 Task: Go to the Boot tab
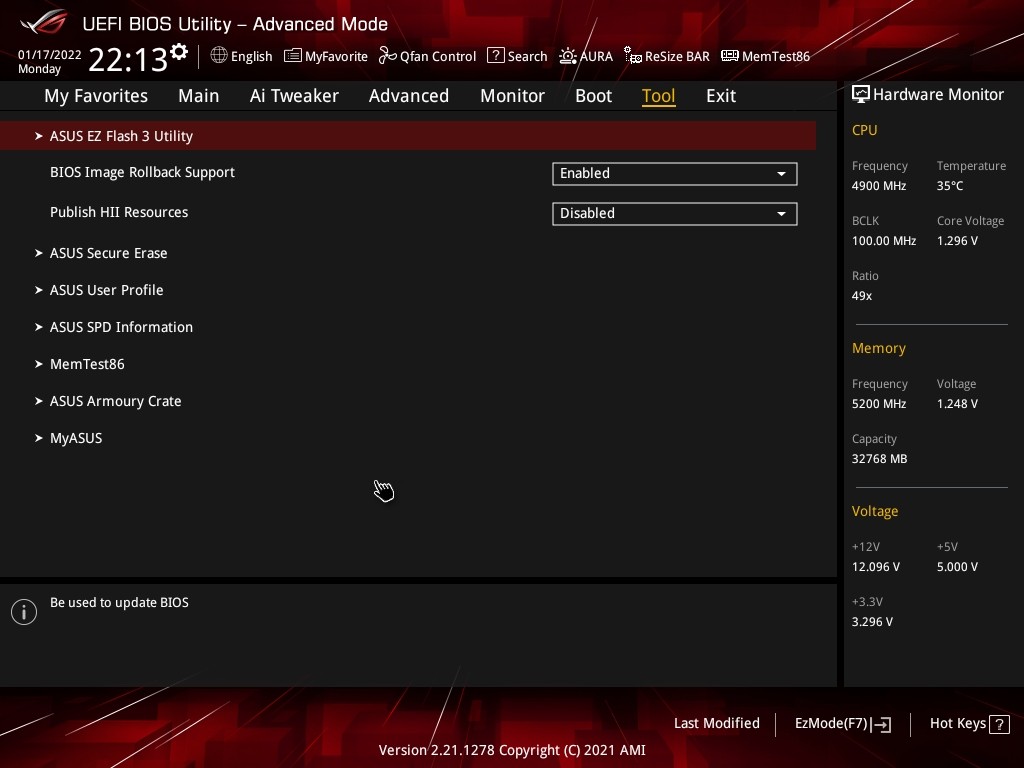point(593,96)
